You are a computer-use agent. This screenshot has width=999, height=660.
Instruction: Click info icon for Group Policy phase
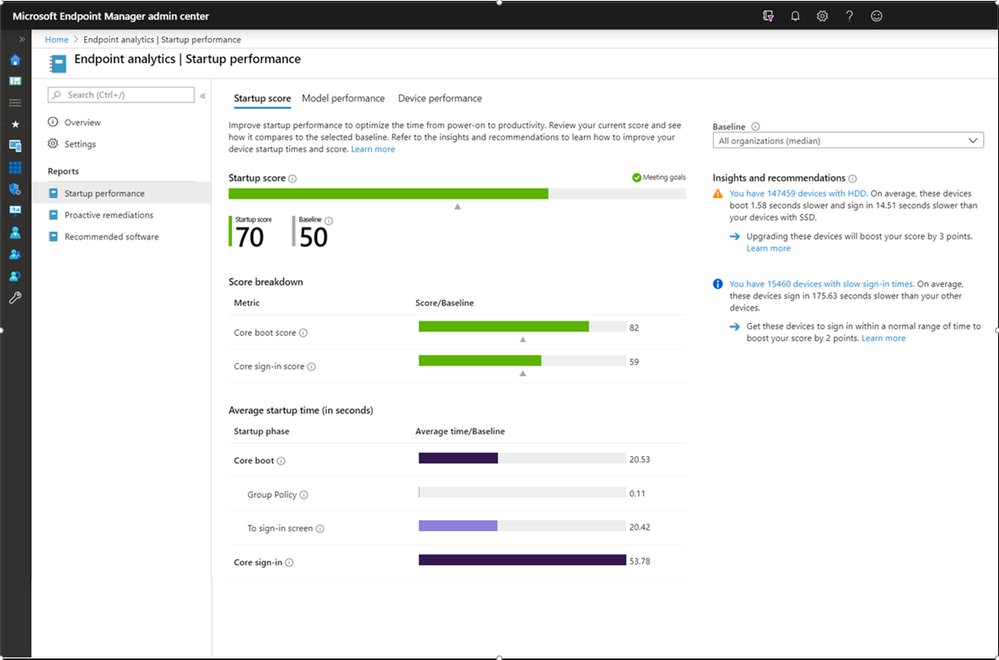(x=304, y=494)
